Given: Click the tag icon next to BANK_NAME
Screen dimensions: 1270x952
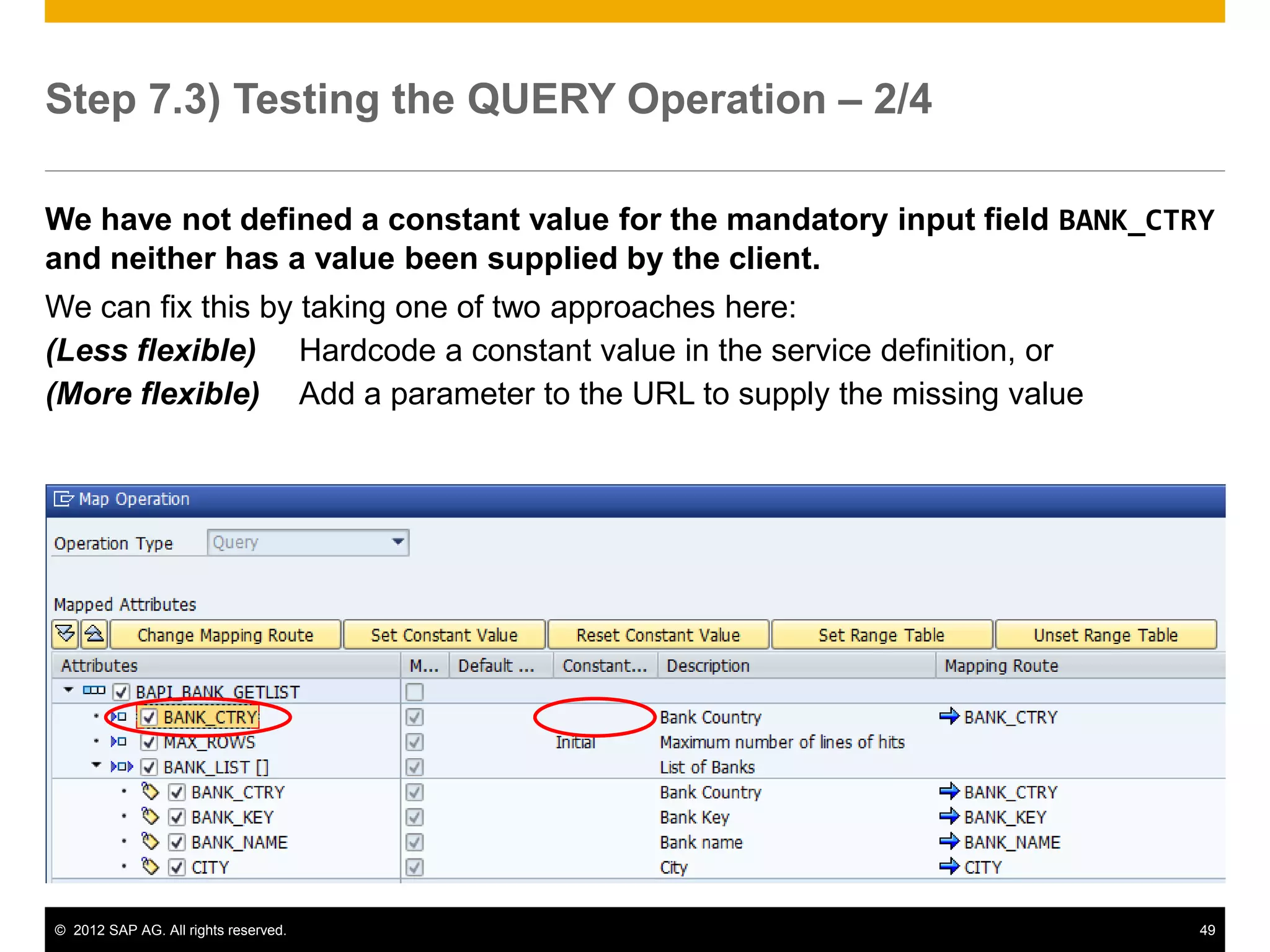Looking at the screenshot, I should click(151, 842).
